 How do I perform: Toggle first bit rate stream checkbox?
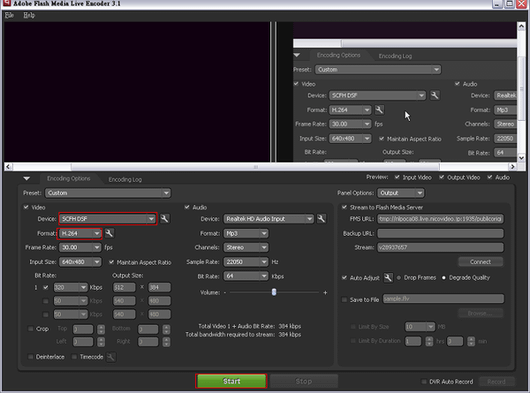pos(46,287)
